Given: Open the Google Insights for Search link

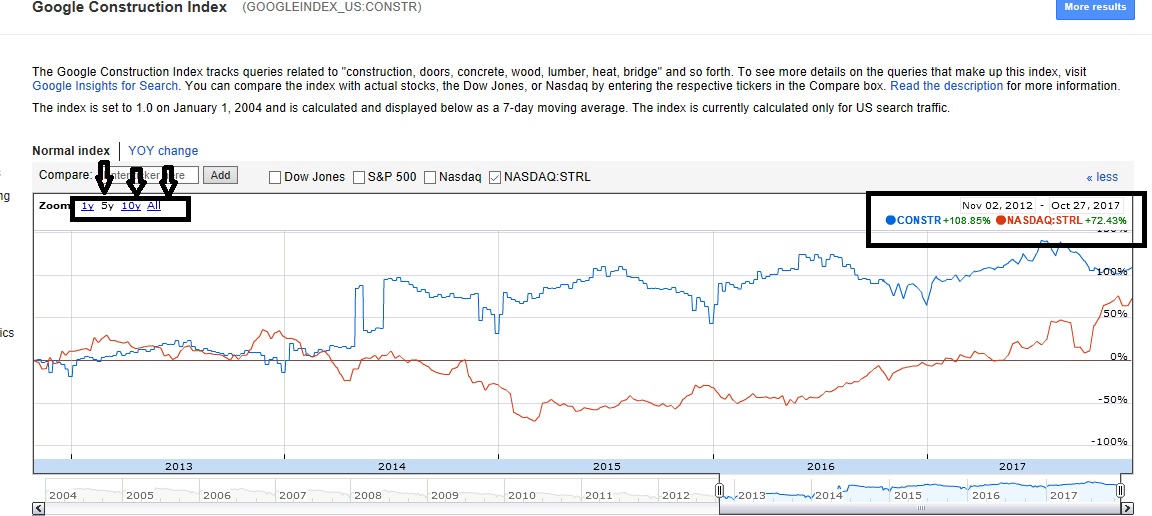Looking at the screenshot, I should tap(105, 86).
